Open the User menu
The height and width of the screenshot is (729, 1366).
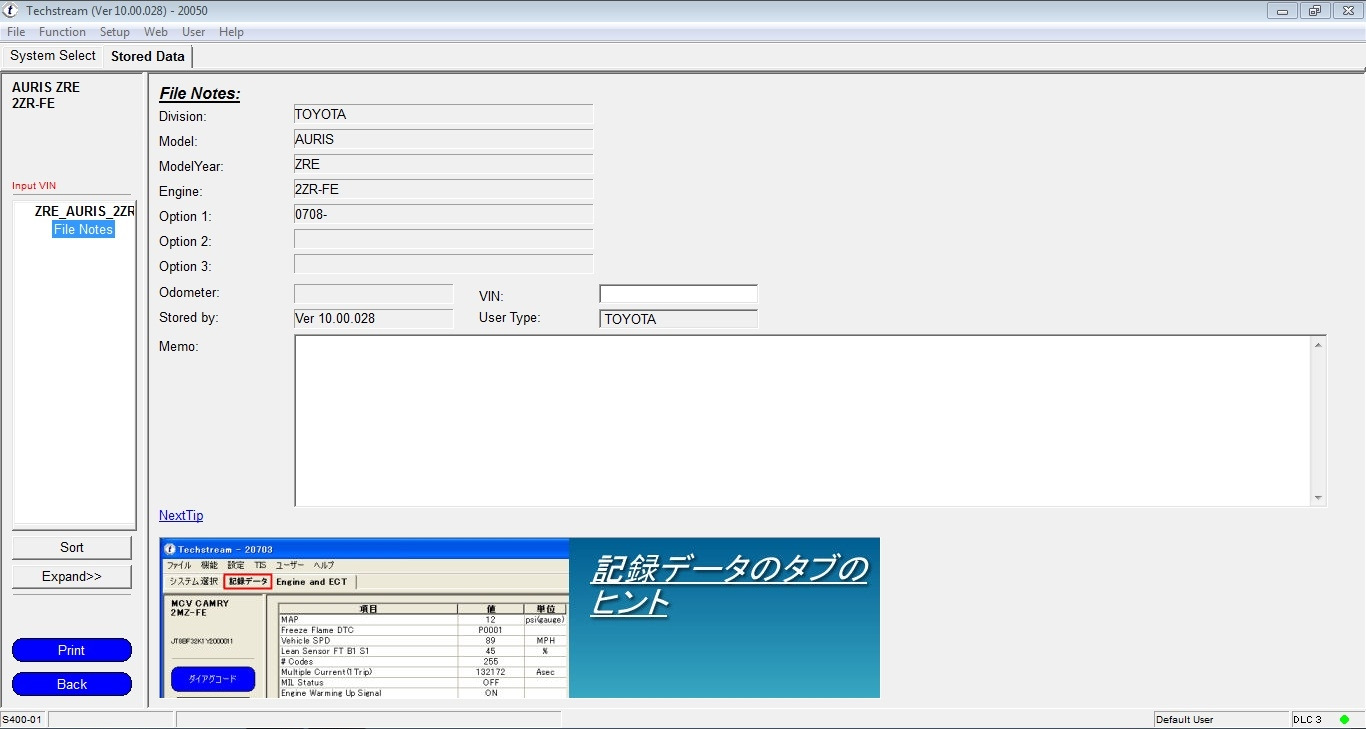tap(193, 32)
